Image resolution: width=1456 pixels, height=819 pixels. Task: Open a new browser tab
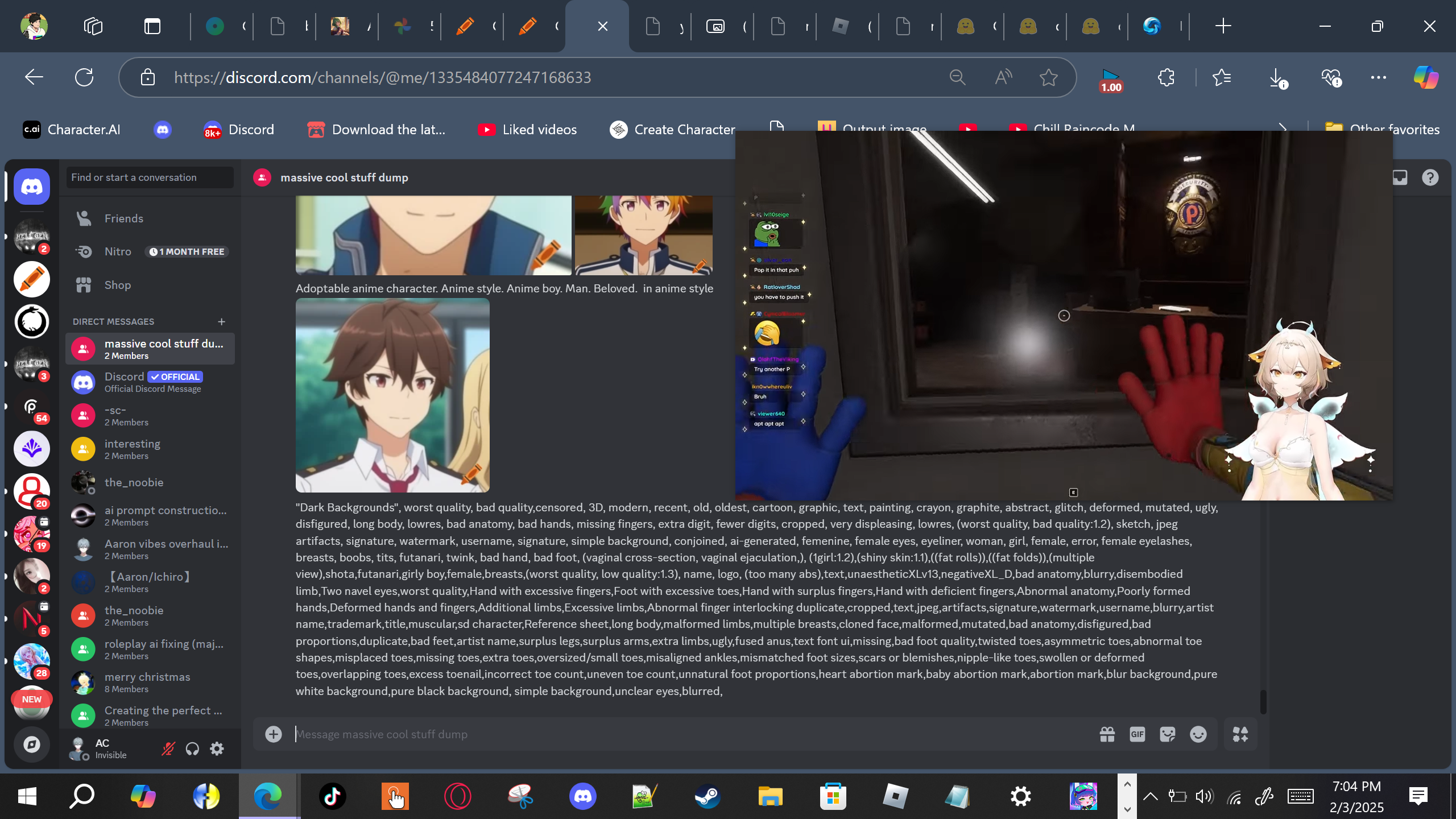coord(1223,26)
